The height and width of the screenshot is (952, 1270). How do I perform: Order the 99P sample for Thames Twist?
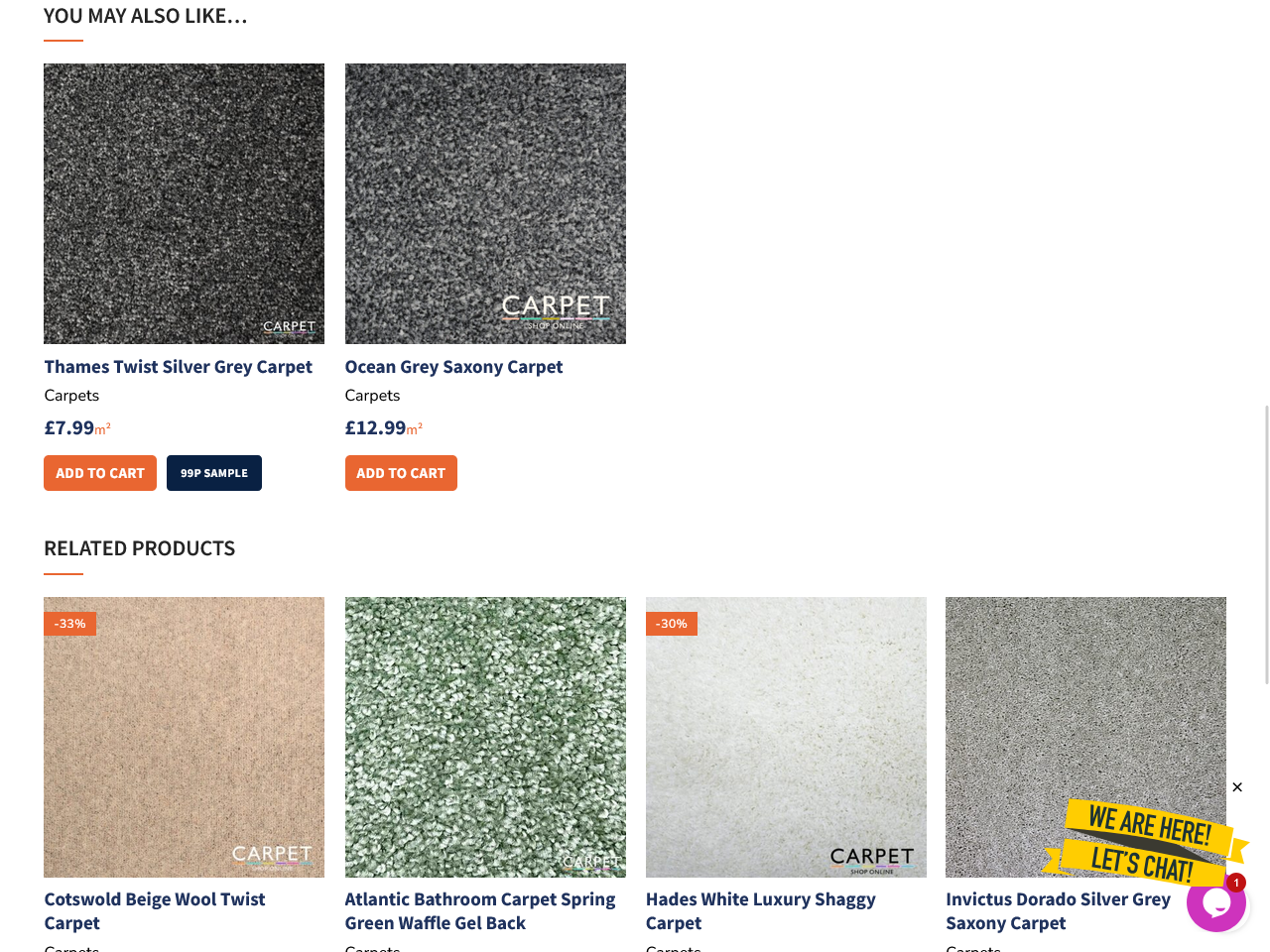pos(214,473)
